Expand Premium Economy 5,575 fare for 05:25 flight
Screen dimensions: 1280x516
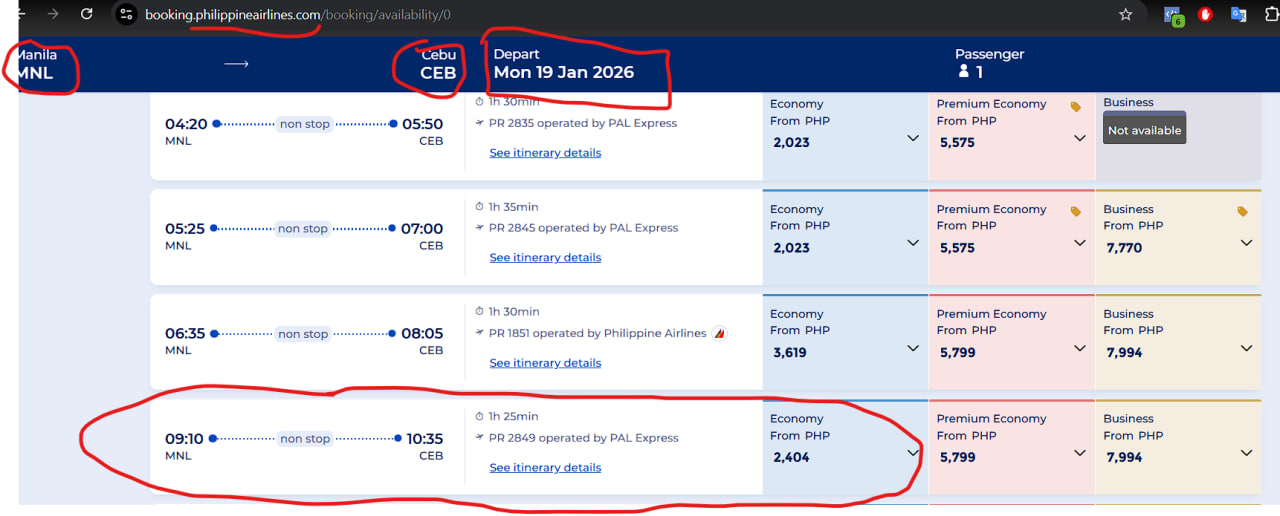pyautogui.click(x=1079, y=243)
